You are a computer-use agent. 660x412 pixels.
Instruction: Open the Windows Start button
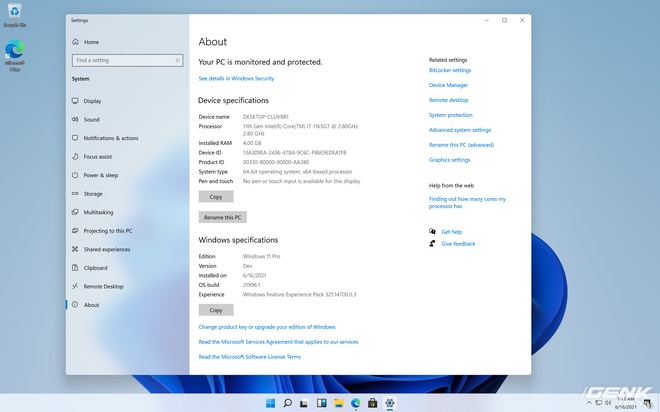tap(270, 403)
